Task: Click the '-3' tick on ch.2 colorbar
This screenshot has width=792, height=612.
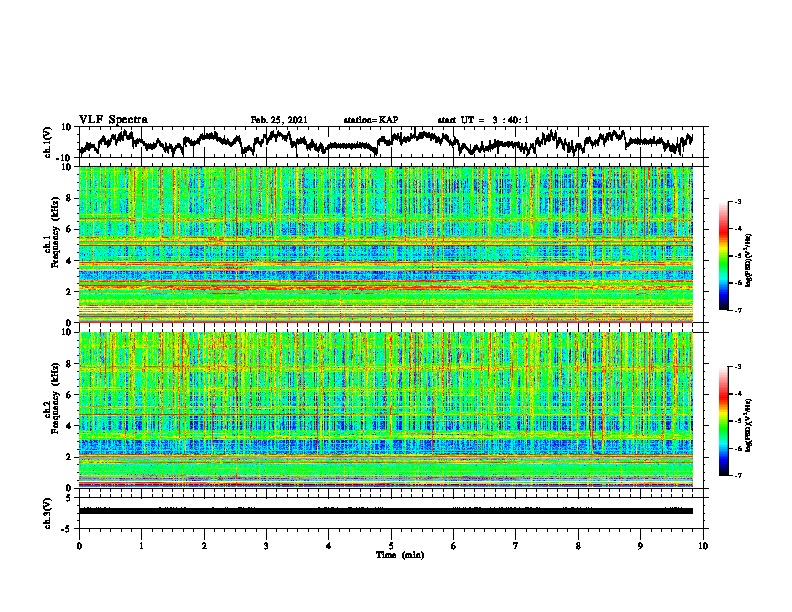Action: tap(738, 367)
